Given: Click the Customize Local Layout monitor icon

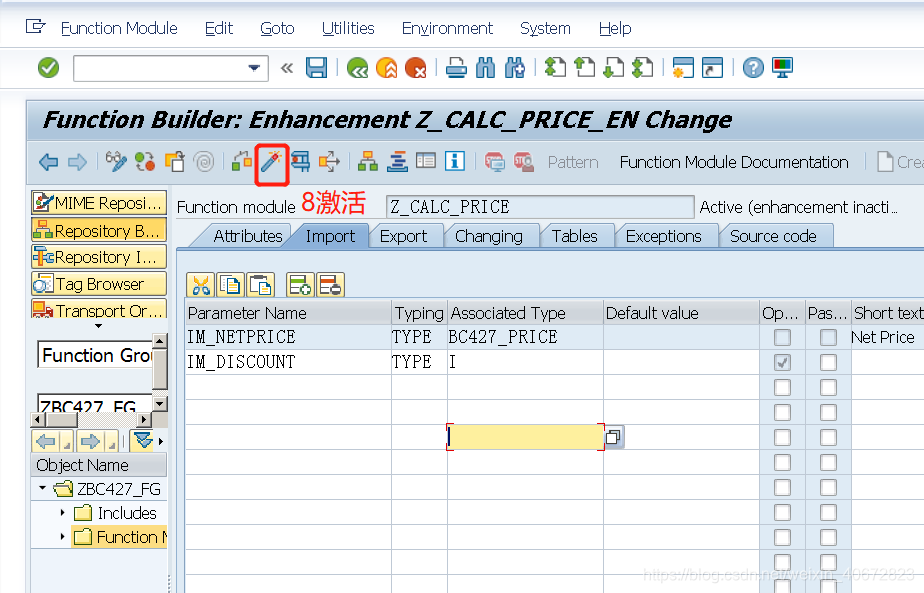Looking at the screenshot, I should [x=783, y=68].
